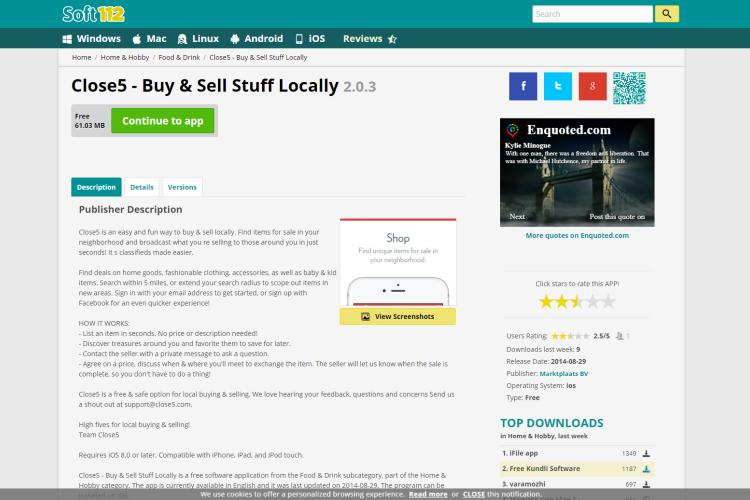Image resolution: width=750 pixels, height=500 pixels.
Task: Open varamozhi in top downloads
Action: point(527,484)
